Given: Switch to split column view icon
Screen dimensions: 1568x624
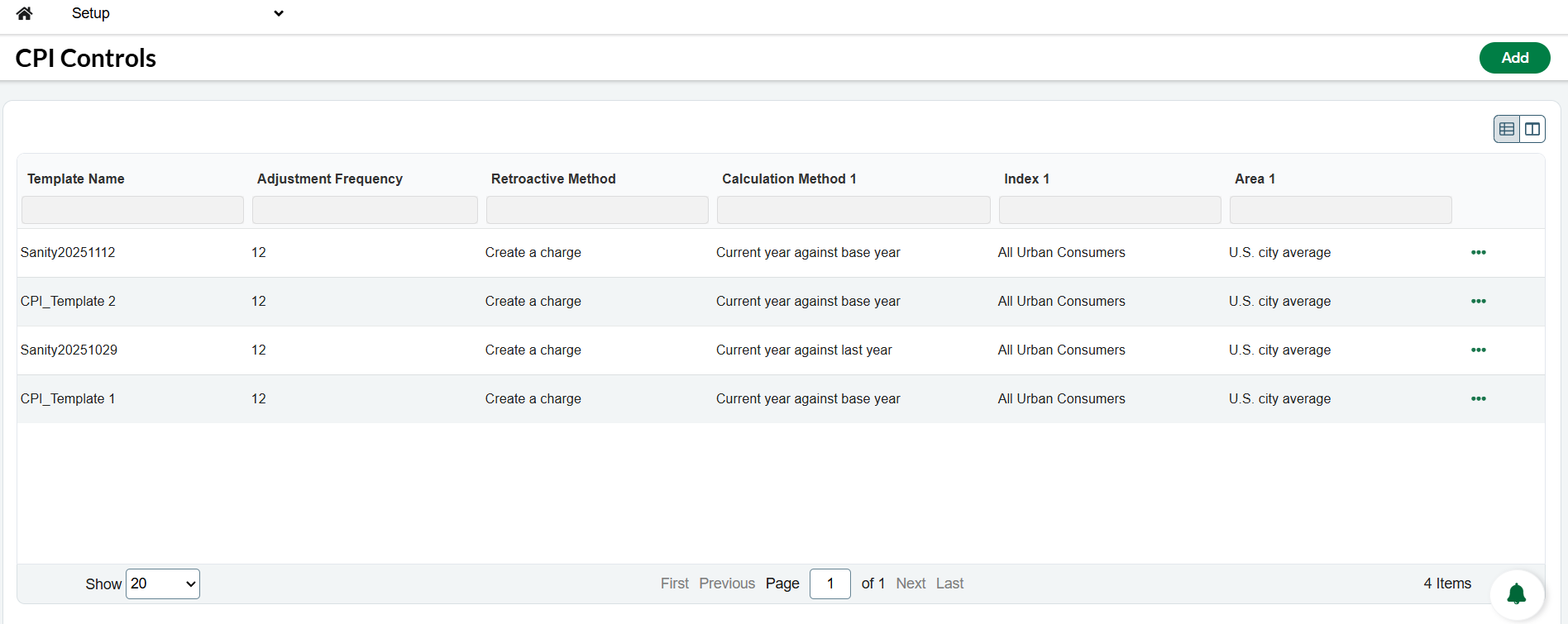Looking at the screenshot, I should (x=1532, y=129).
